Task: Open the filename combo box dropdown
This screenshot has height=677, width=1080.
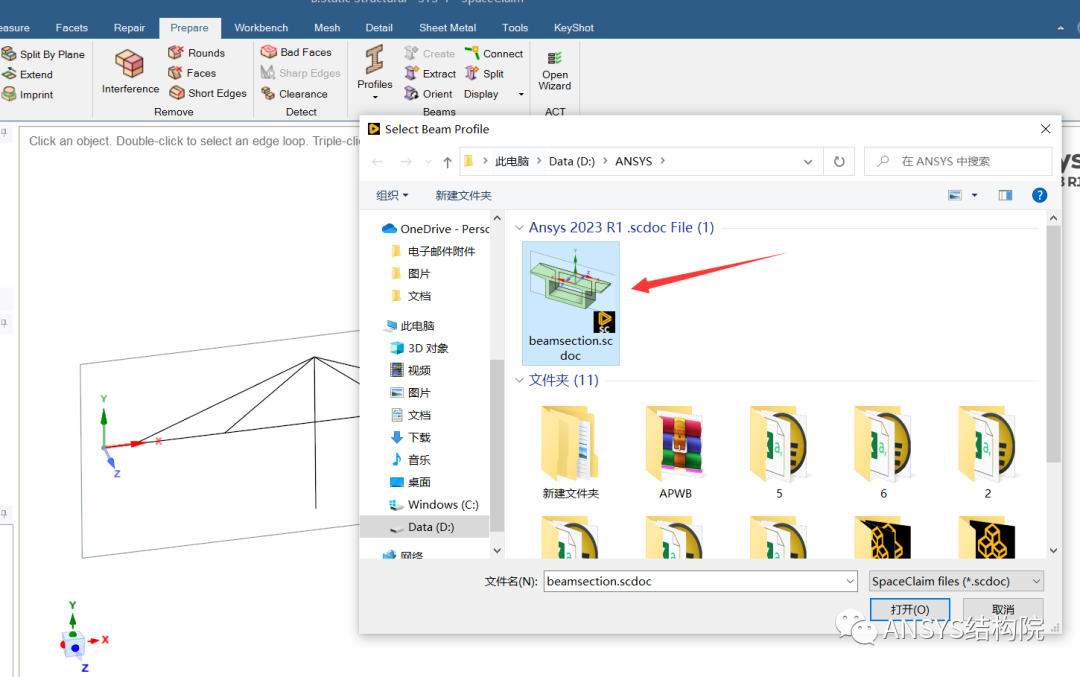Action: click(x=850, y=581)
